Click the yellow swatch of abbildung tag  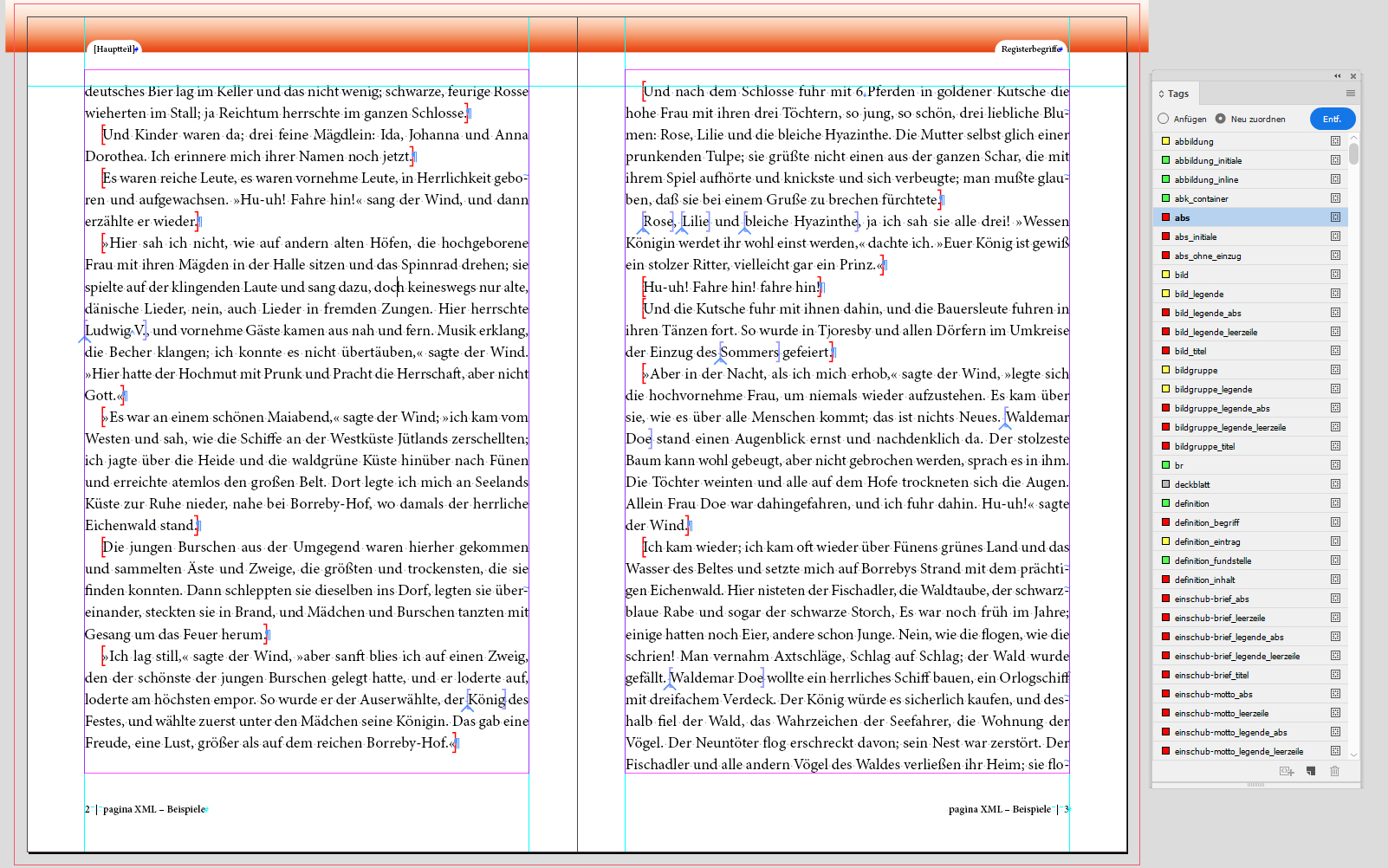(x=1165, y=141)
